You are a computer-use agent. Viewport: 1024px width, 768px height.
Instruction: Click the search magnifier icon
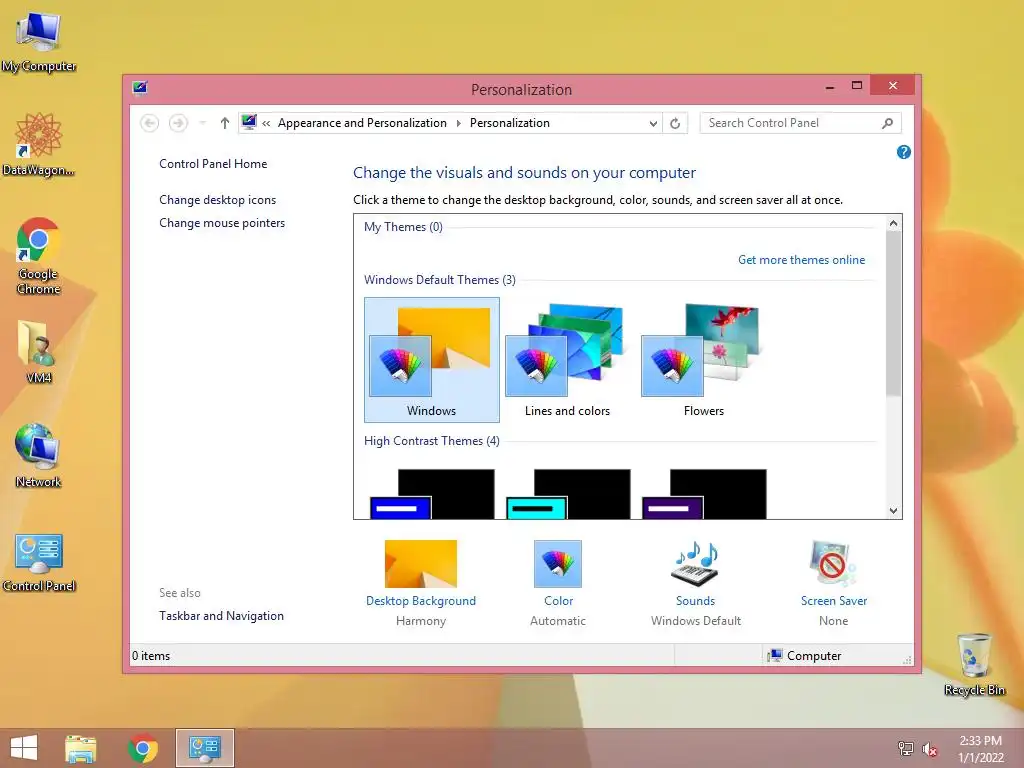[x=888, y=123]
